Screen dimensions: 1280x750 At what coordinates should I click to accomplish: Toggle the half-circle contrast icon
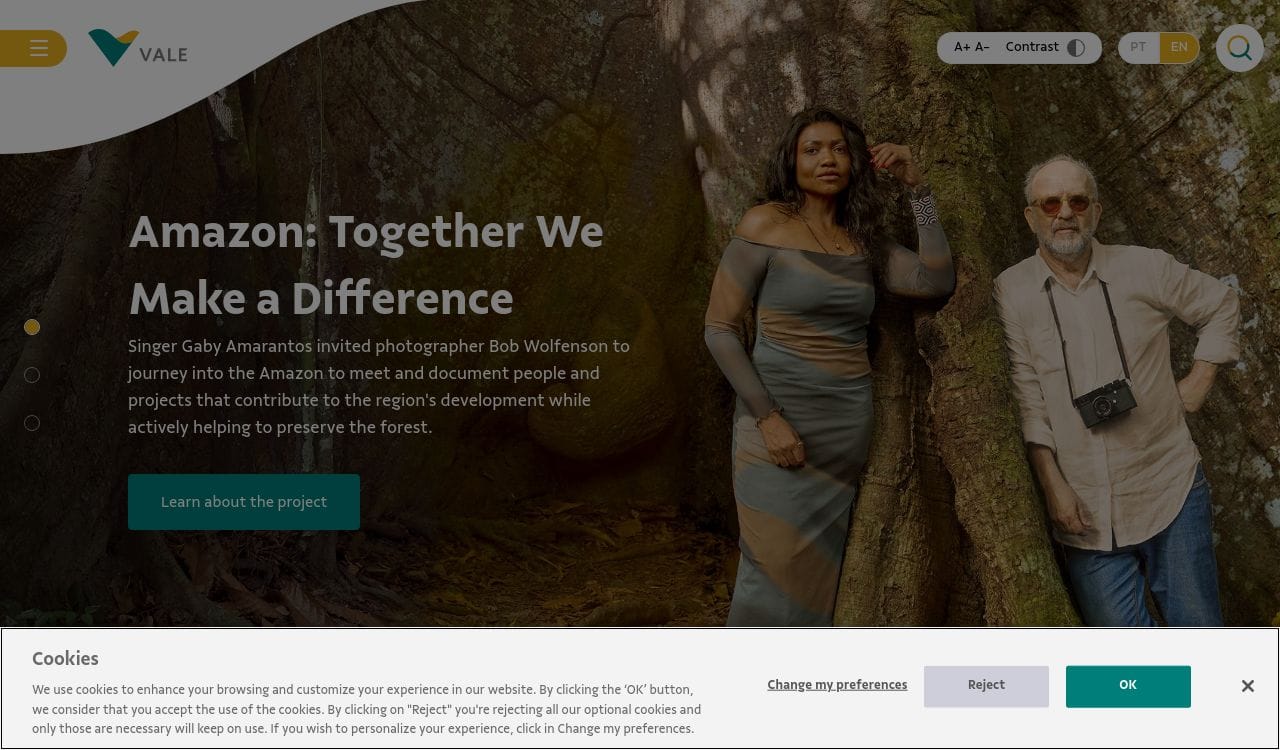tap(1076, 48)
